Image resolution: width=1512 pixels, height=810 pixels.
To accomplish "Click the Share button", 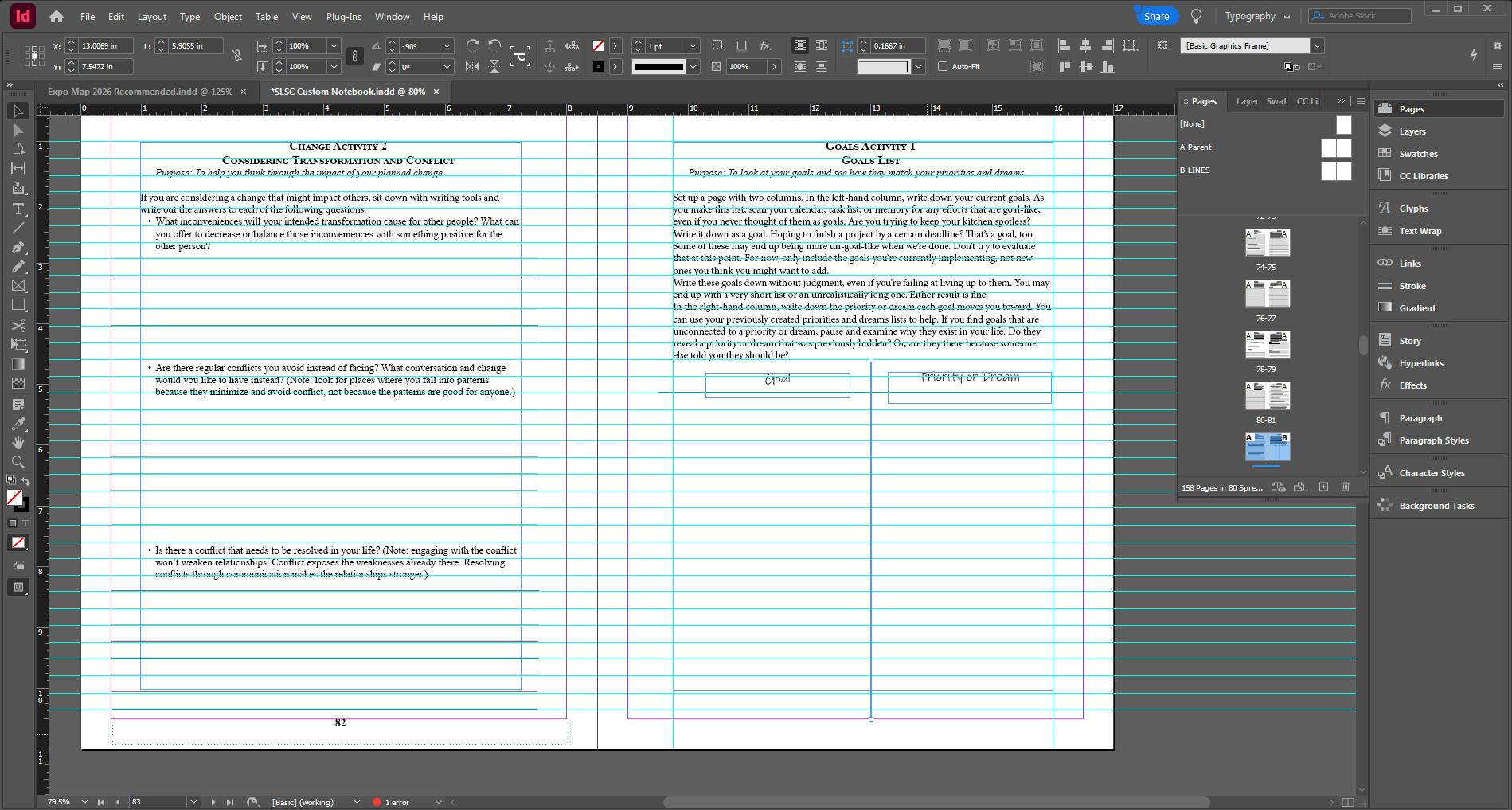I will [x=1155, y=16].
